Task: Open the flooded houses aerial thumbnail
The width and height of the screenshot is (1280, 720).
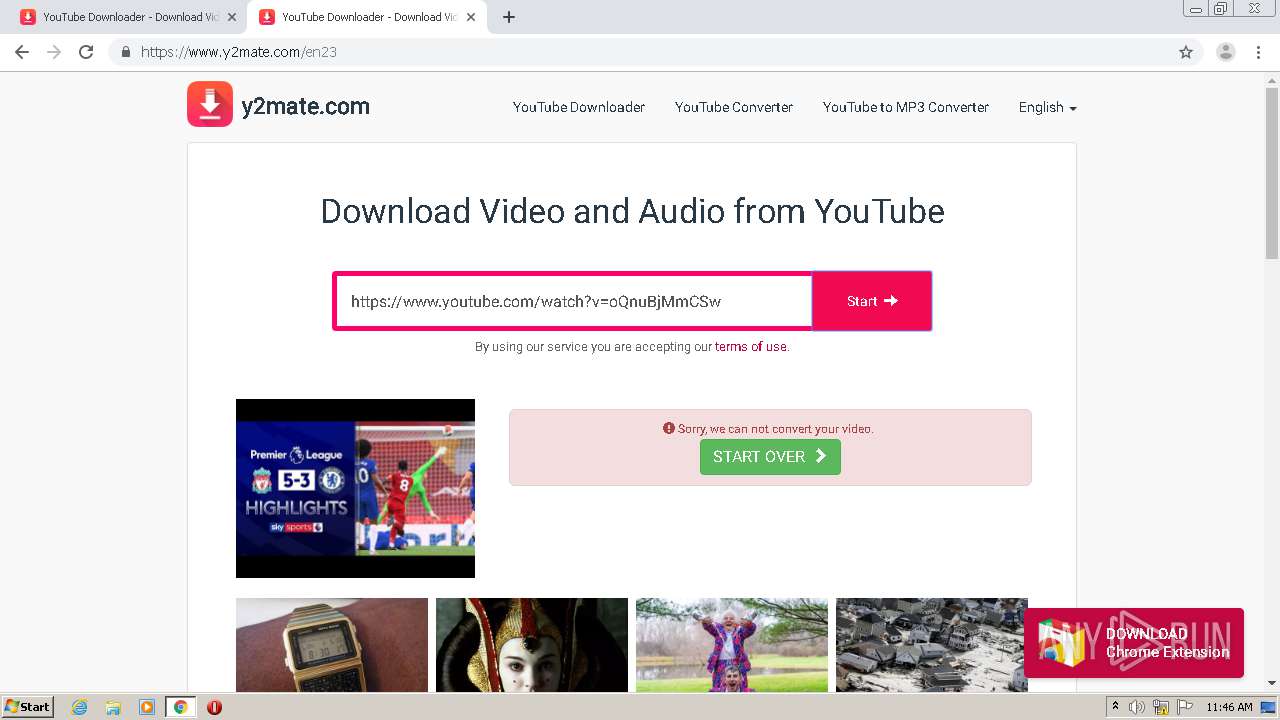Action: 932,645
